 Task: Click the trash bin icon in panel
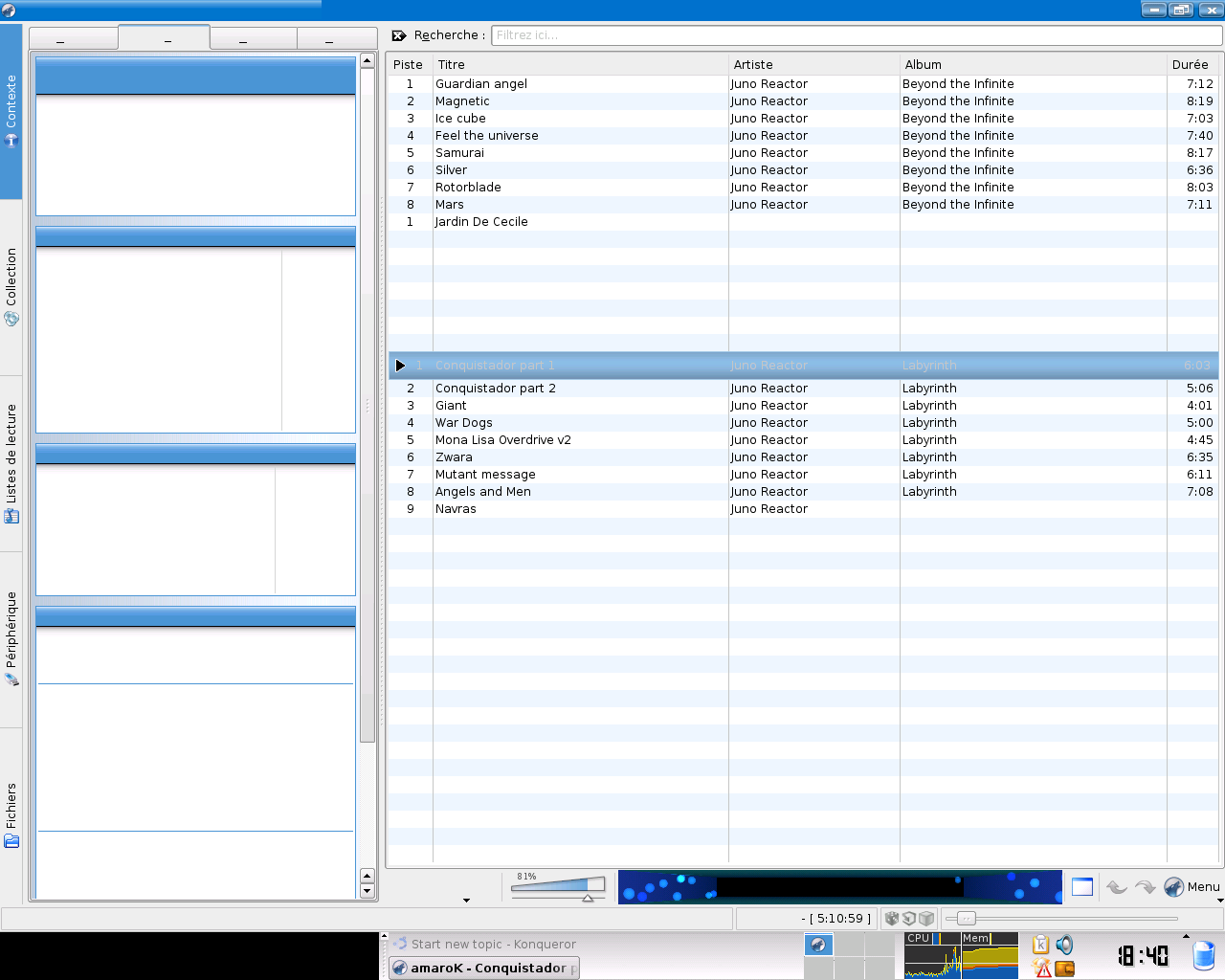(x=1203, y=955)
